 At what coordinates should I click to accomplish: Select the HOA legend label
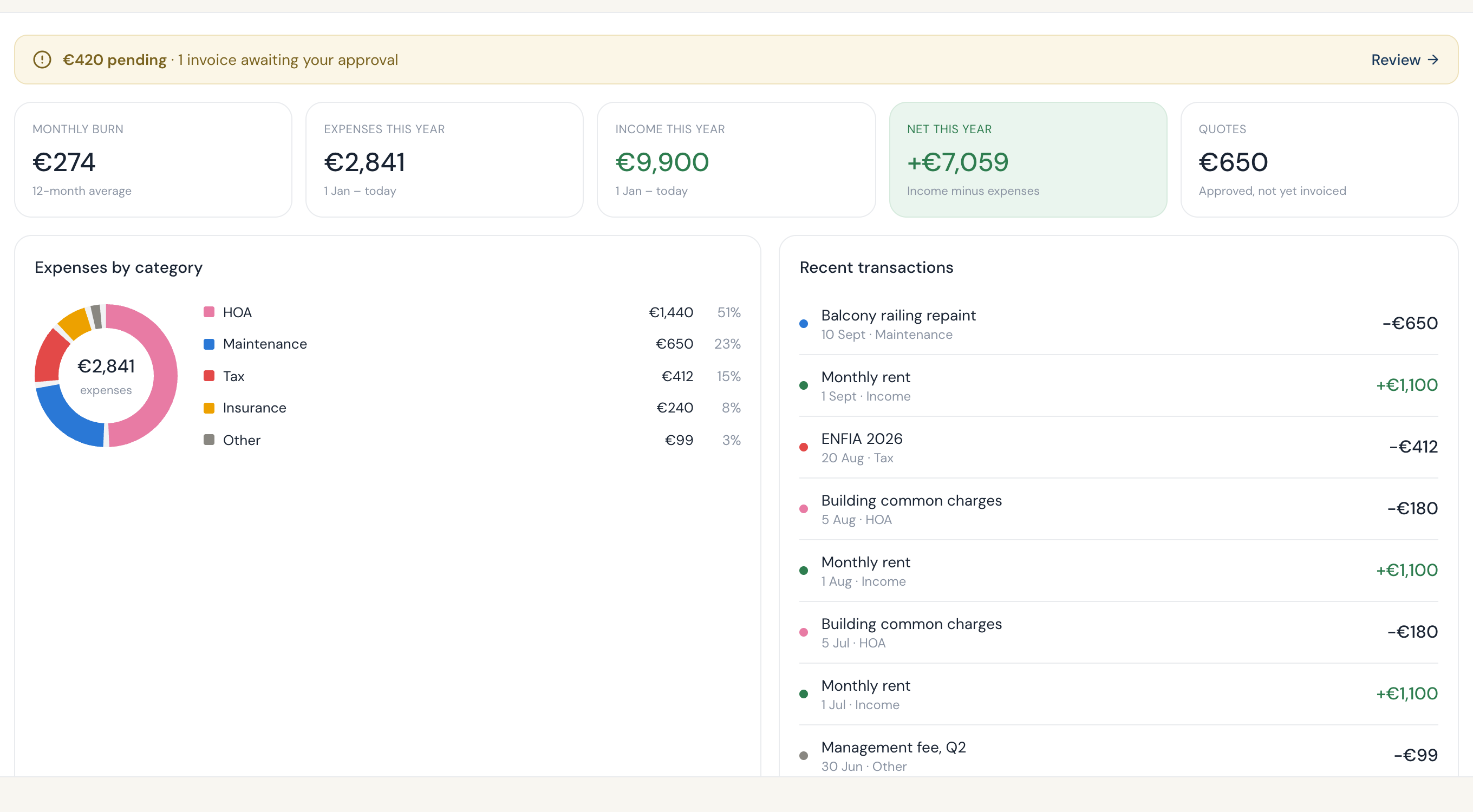coord(237,312)
